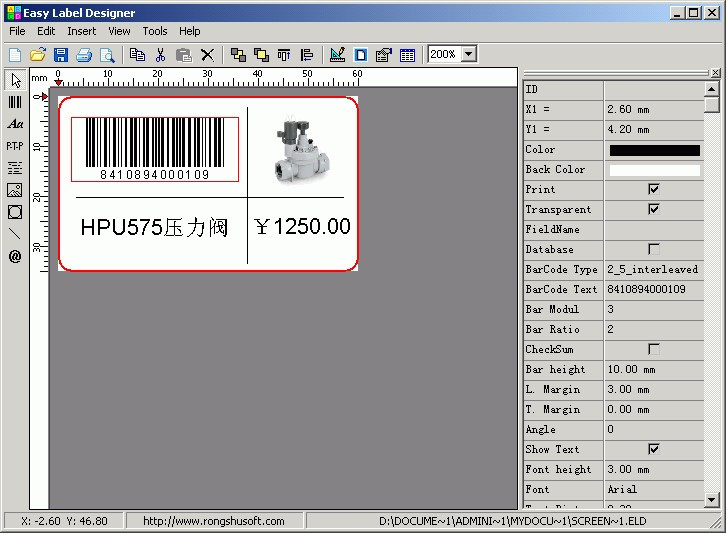Open the File menu
The image size is (726, 533).
pyautogui.click(x=17, y=31)
